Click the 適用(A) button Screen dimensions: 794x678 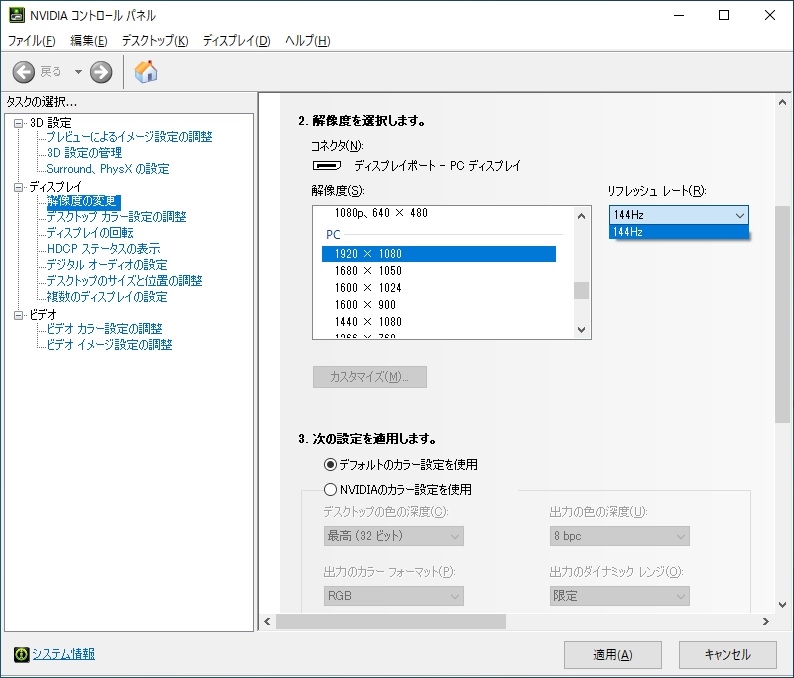click(x=613, y=655)
